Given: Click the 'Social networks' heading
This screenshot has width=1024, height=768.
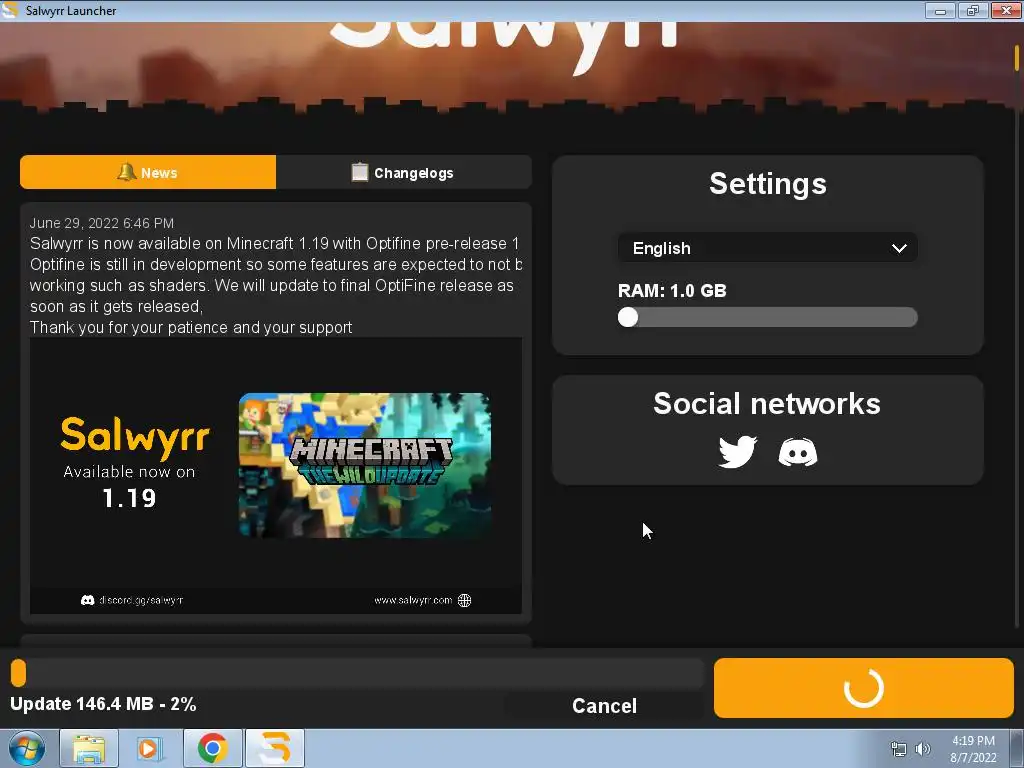Looking at the screenshot, I should [767, 404].
